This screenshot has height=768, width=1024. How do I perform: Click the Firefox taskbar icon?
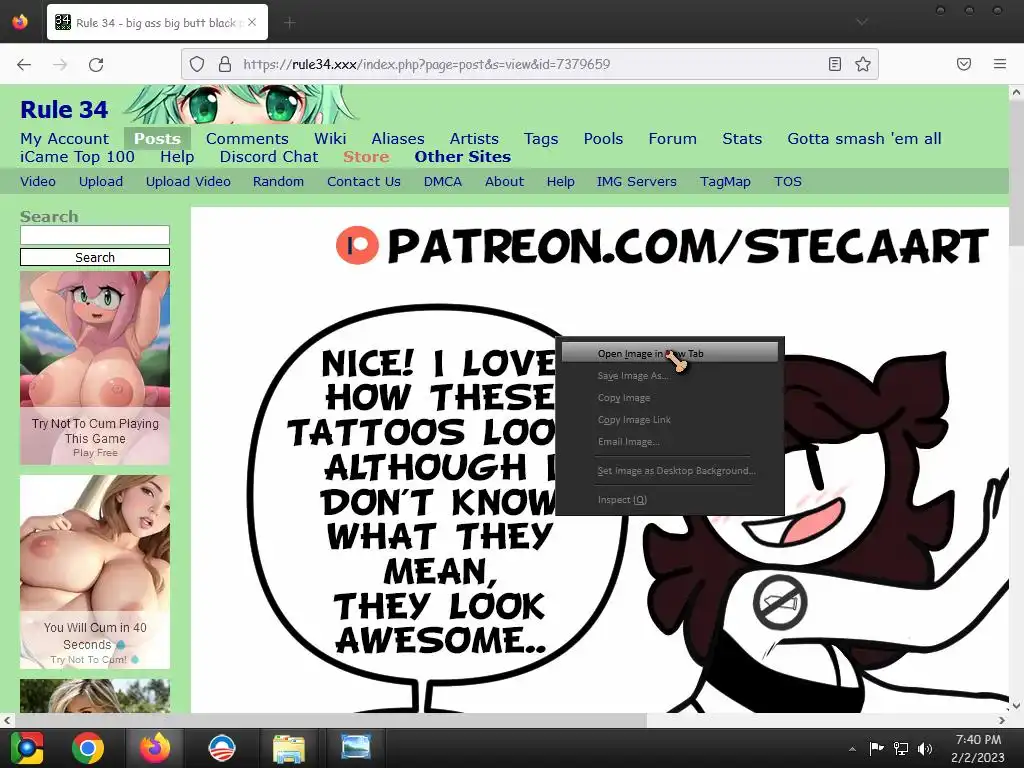click(x=155, y=748)
